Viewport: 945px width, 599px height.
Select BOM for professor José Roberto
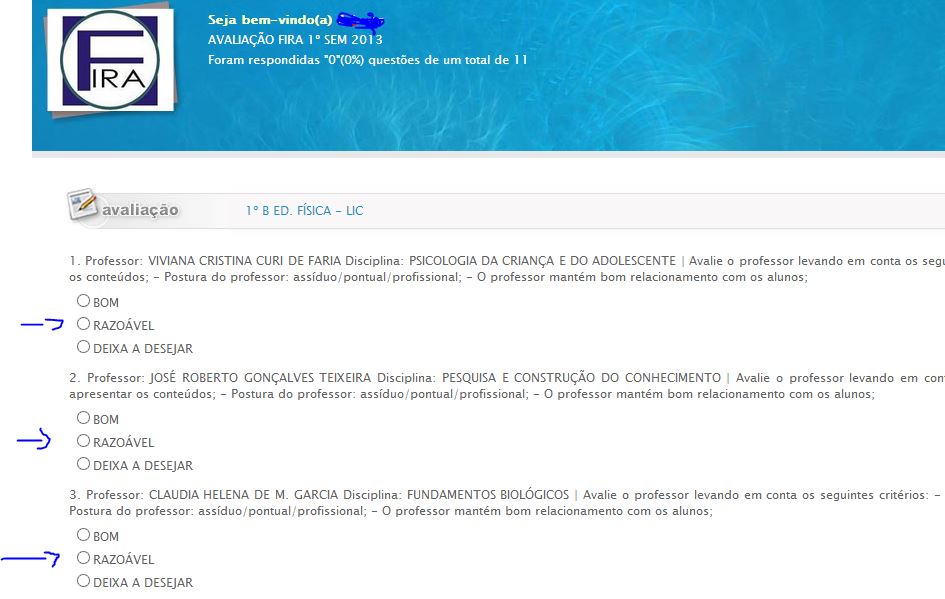click(x=83, y=417)
